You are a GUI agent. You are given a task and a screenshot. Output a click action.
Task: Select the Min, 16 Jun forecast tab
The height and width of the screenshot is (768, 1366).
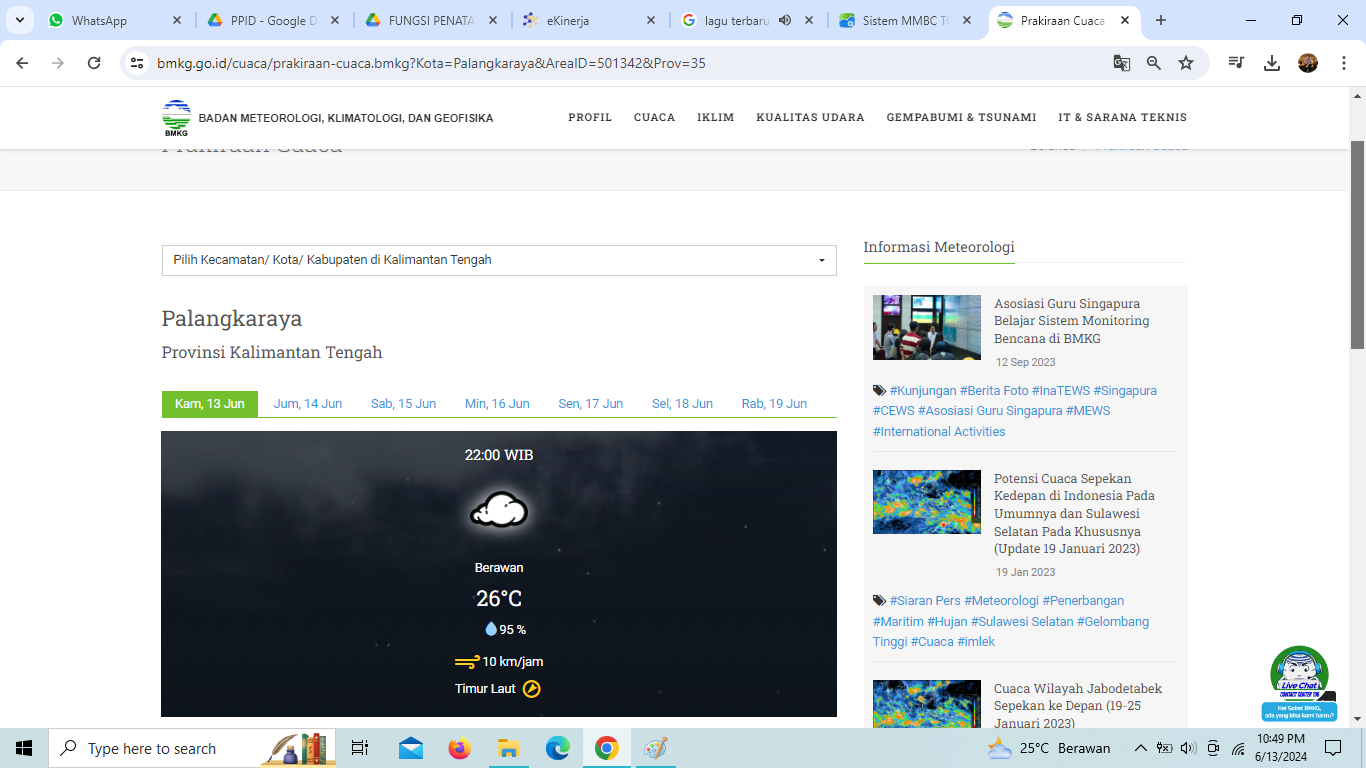(x=497, y=404)
